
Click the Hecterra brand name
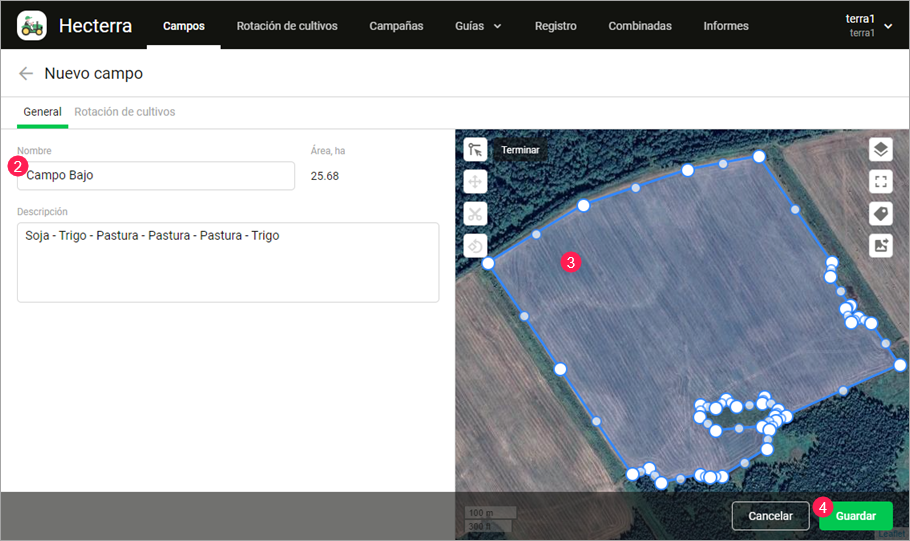pyautogui.click(x=95, y=26)
